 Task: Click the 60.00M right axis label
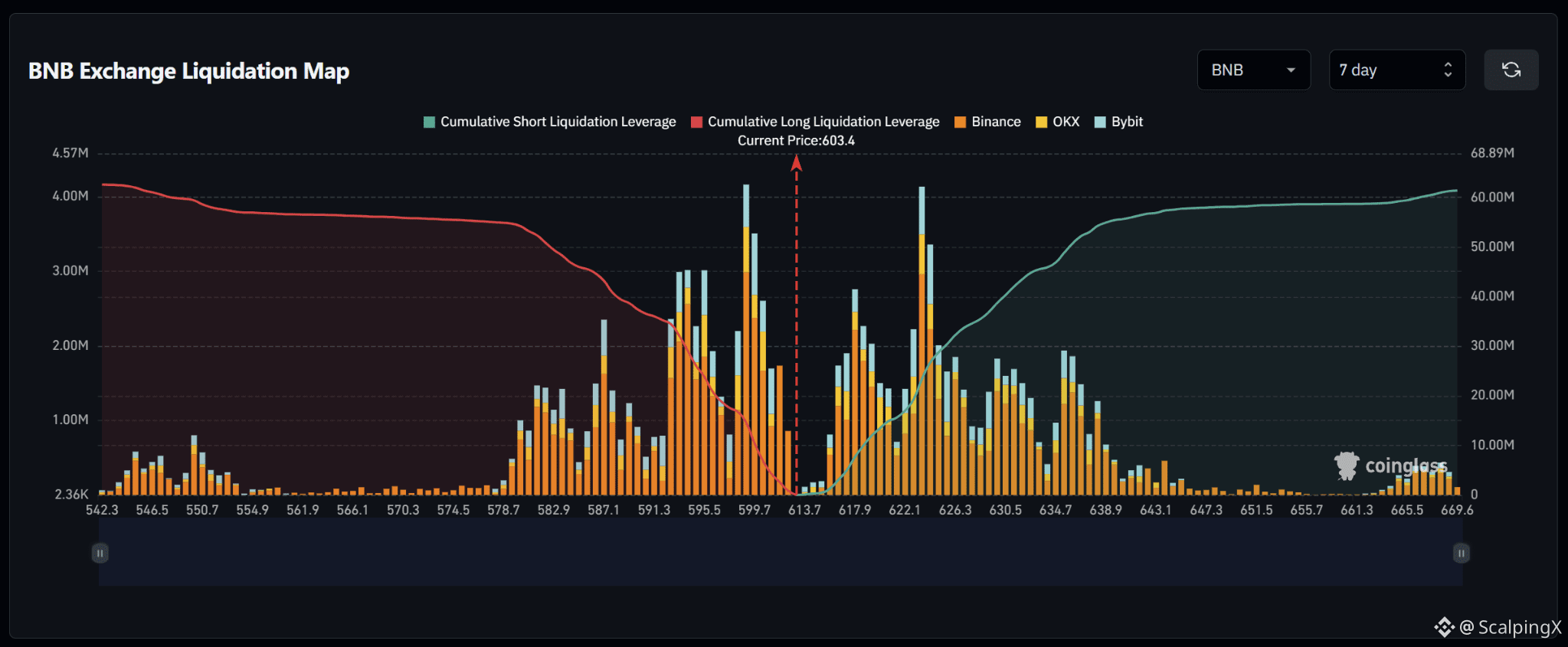[1492, 197]
